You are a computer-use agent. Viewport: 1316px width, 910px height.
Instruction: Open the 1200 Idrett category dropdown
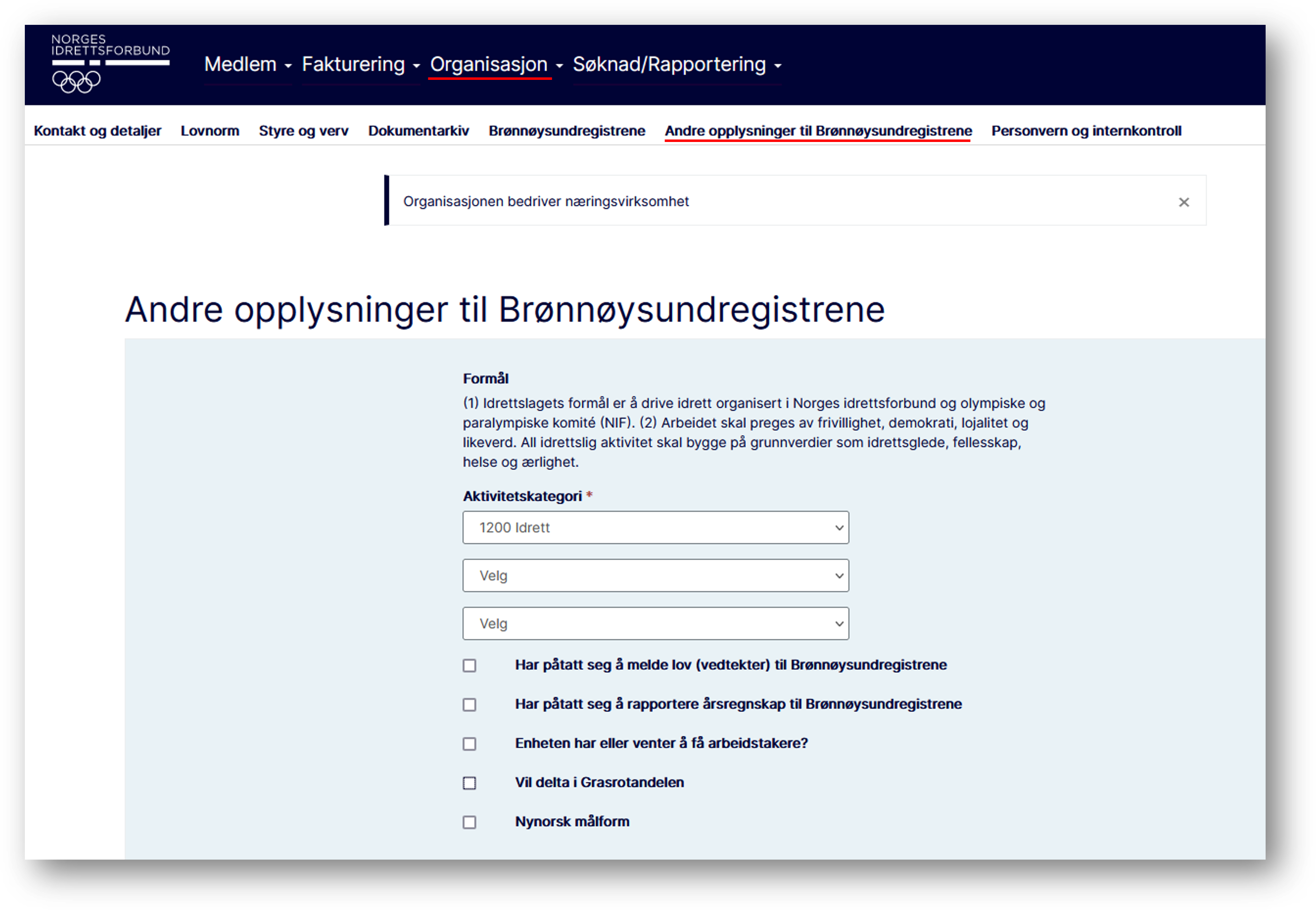coord(655,527)
